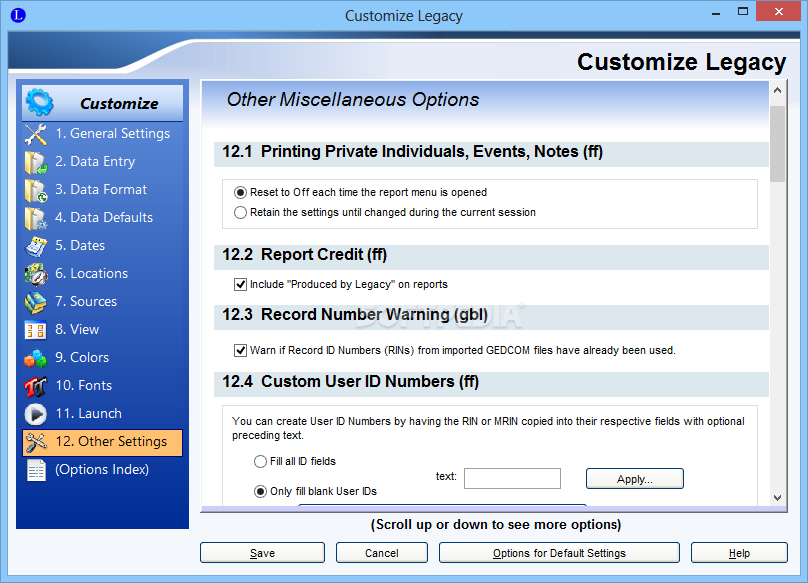
Task: Open 2. Data Entry section
Action: (95, 161)
